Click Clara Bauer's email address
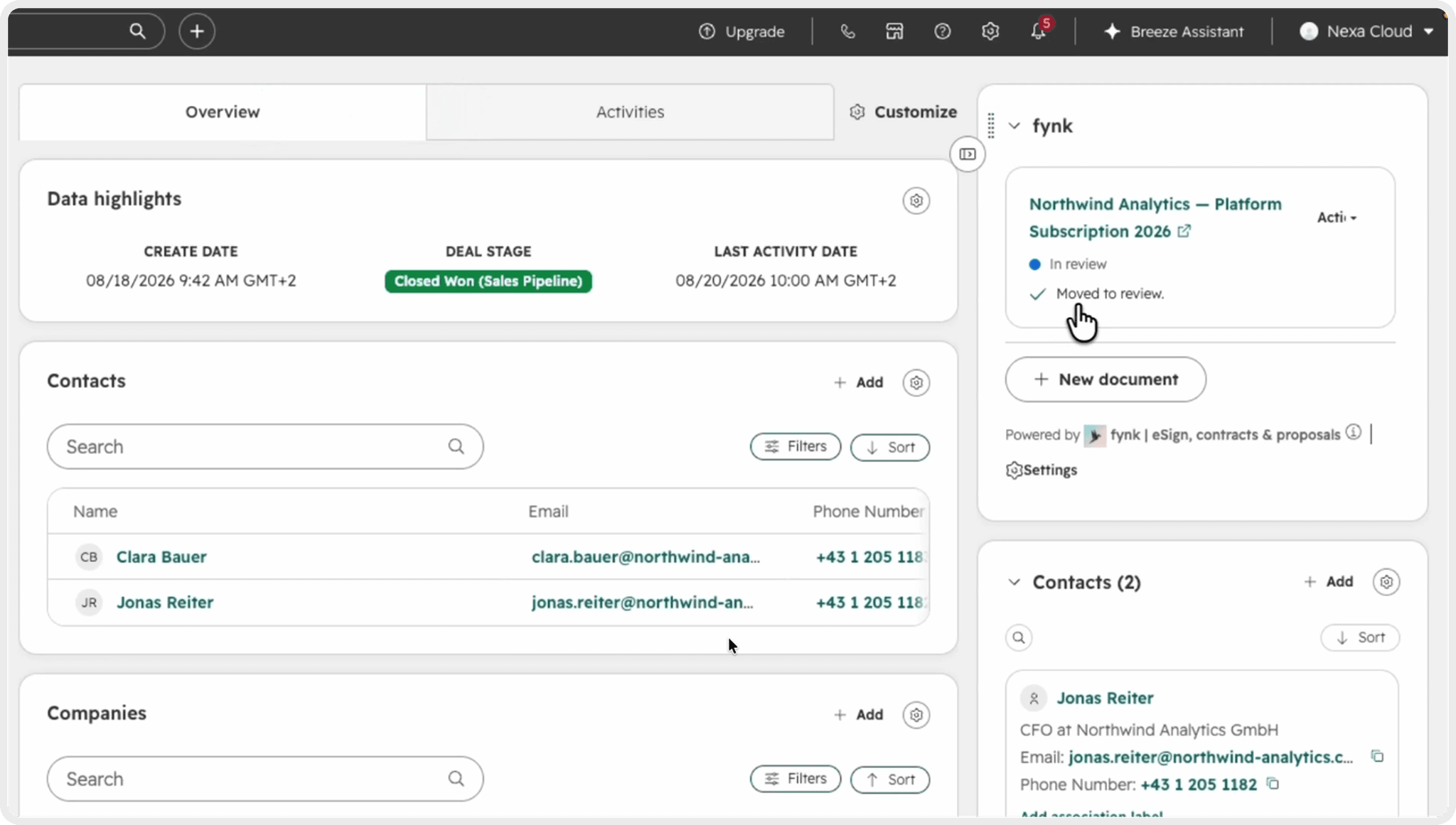The image size is (1456, 825). pos(646,557)
